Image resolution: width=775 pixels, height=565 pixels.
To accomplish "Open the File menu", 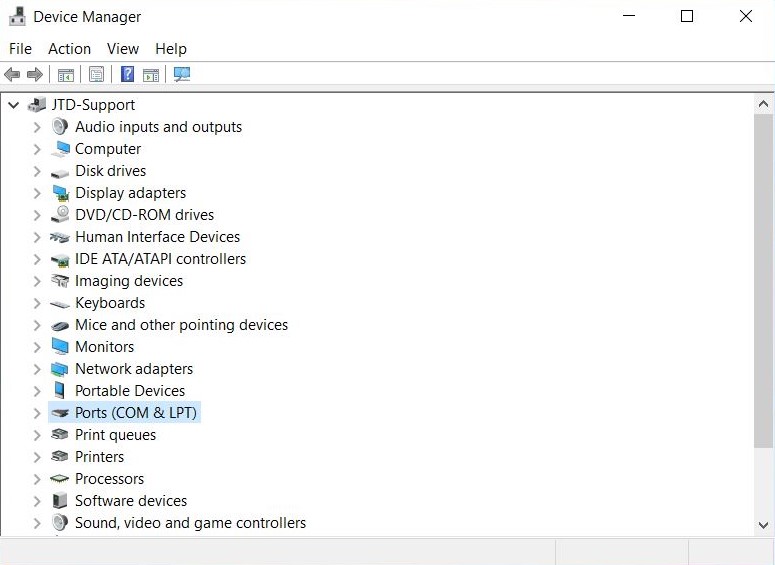I will pos(20,48).
